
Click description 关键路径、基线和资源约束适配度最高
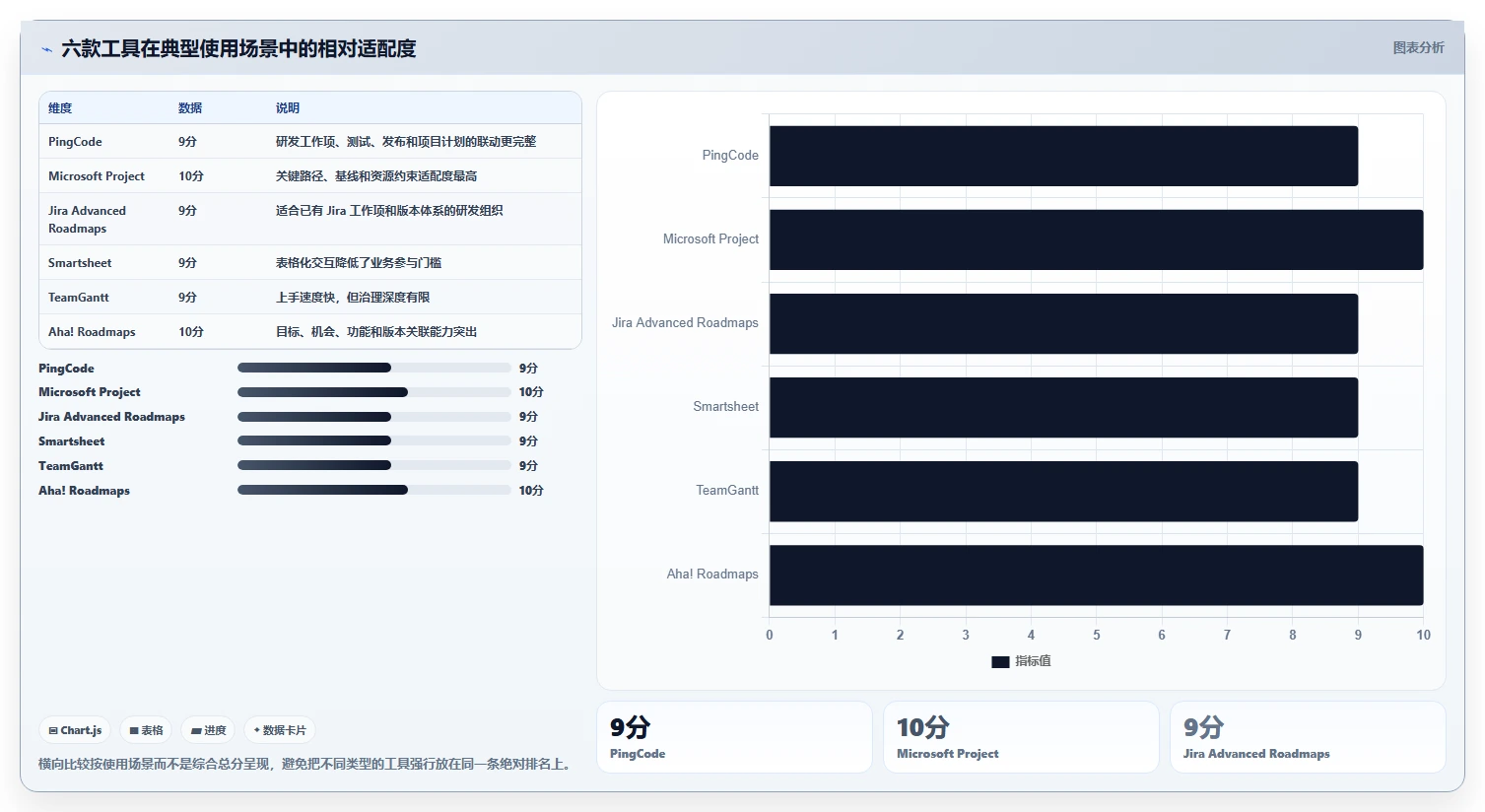click(376, 176)
